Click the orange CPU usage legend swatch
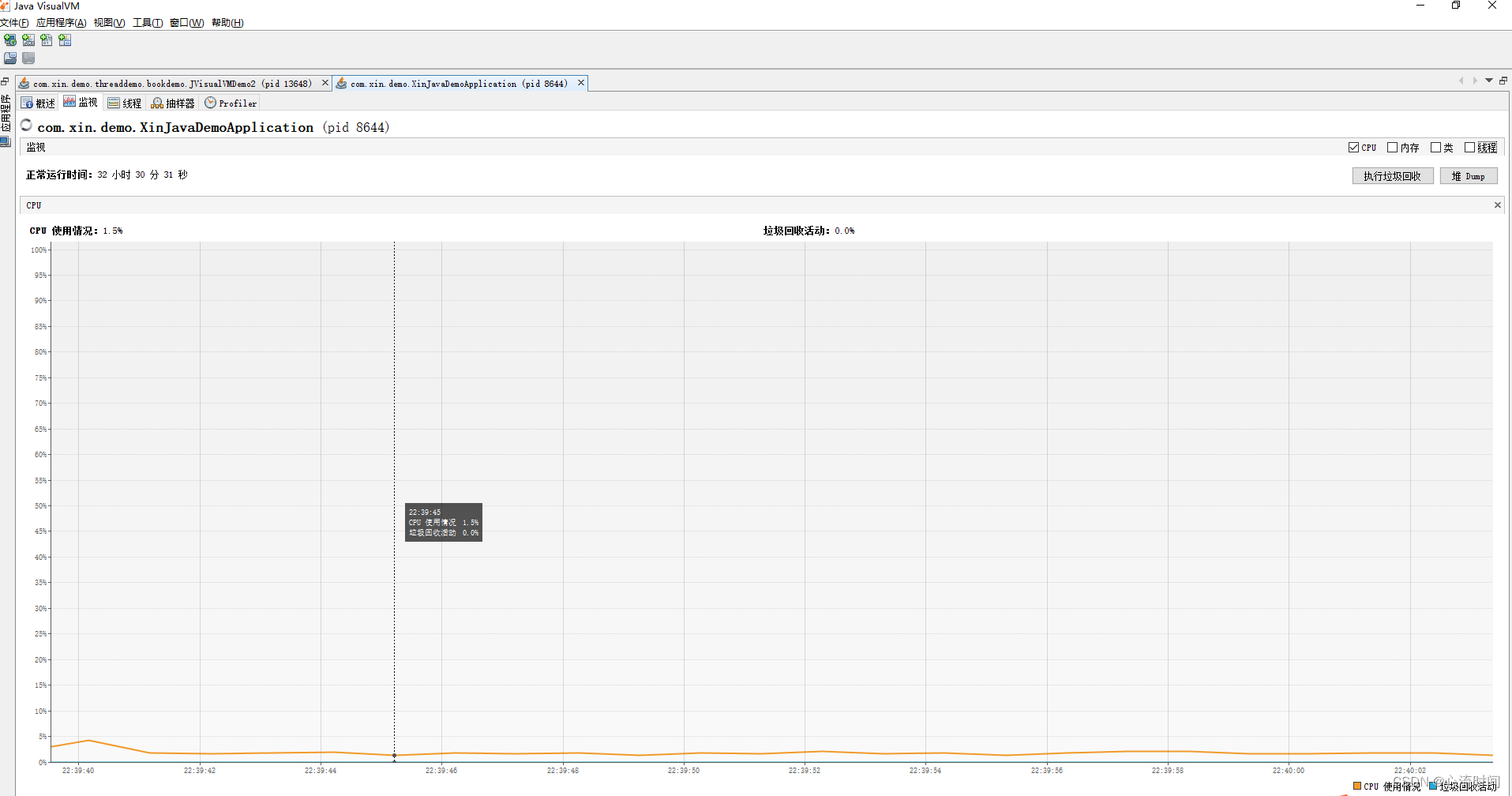 click(x=1357, y=786)
